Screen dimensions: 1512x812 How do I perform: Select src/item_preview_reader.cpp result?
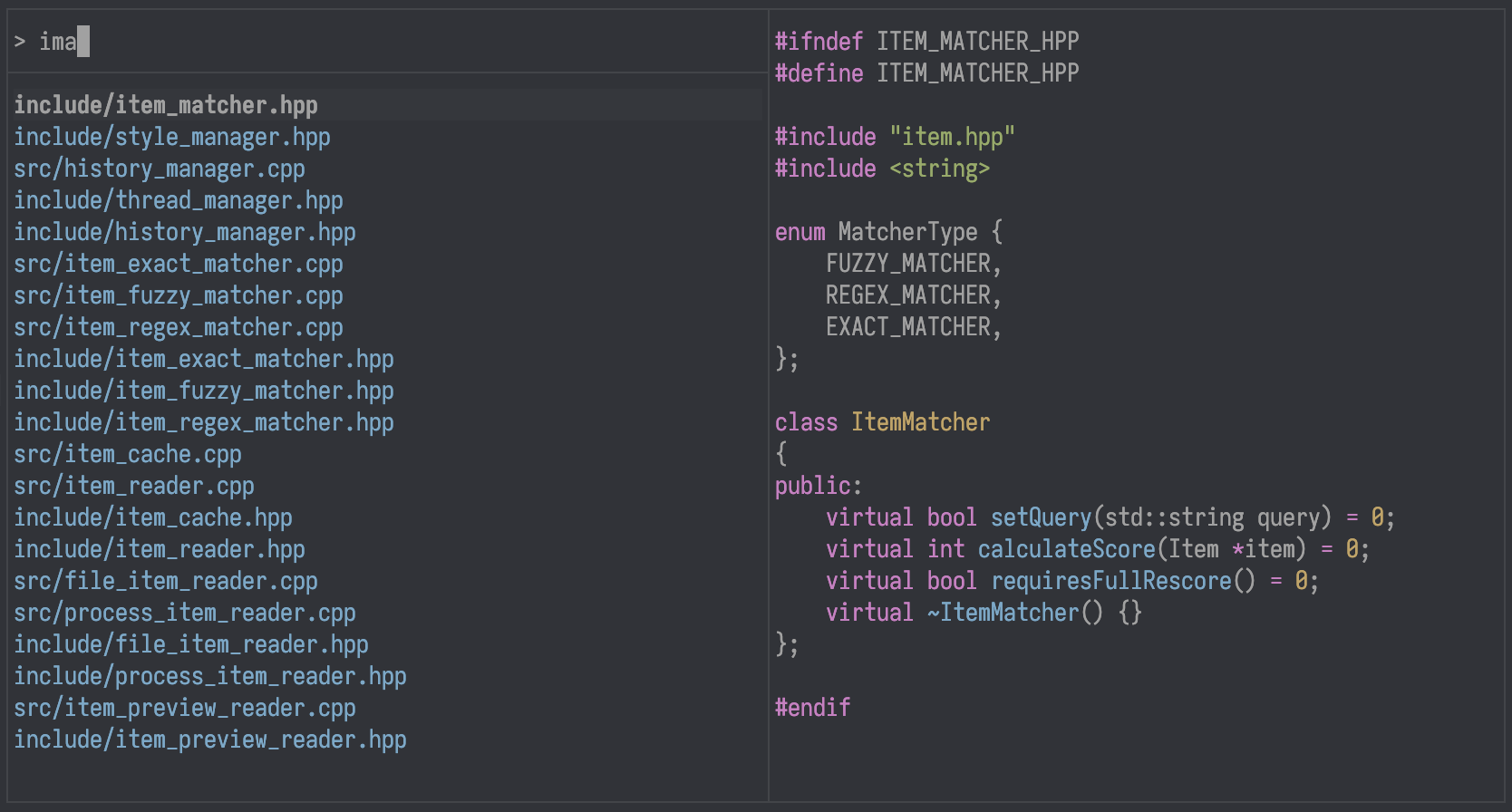coord(185,708)
